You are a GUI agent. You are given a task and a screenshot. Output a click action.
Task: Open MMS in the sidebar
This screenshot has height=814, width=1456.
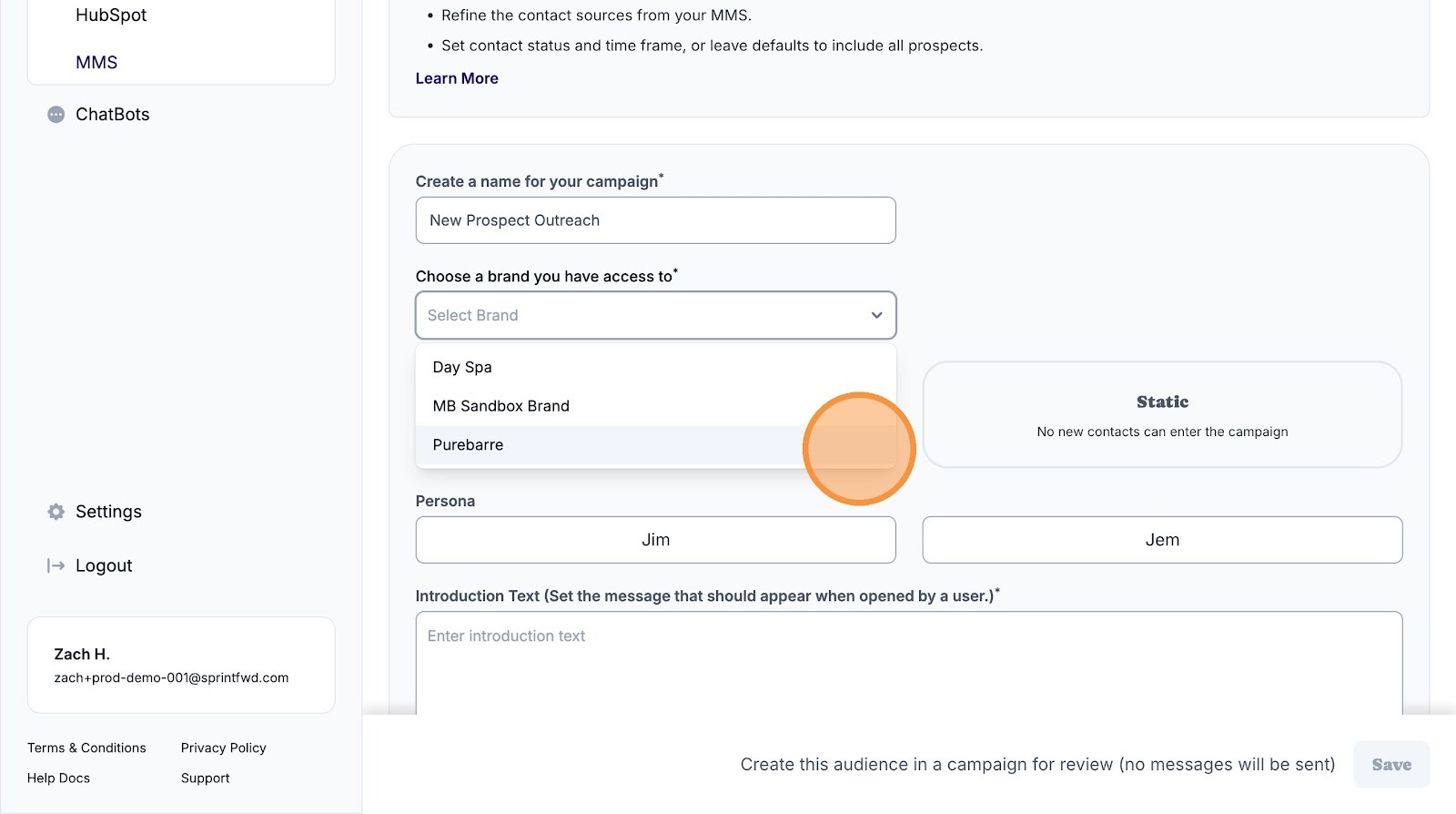click(x=96, y=63)
